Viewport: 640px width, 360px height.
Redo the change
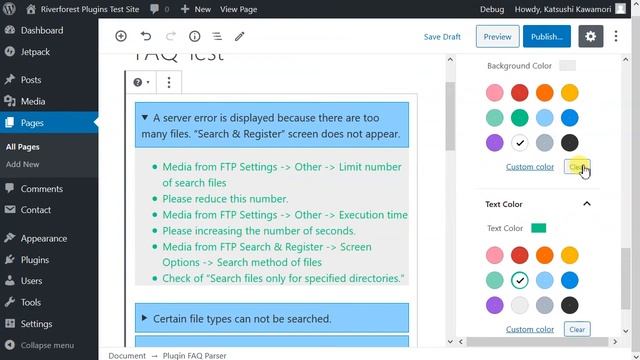pos(171,36)
